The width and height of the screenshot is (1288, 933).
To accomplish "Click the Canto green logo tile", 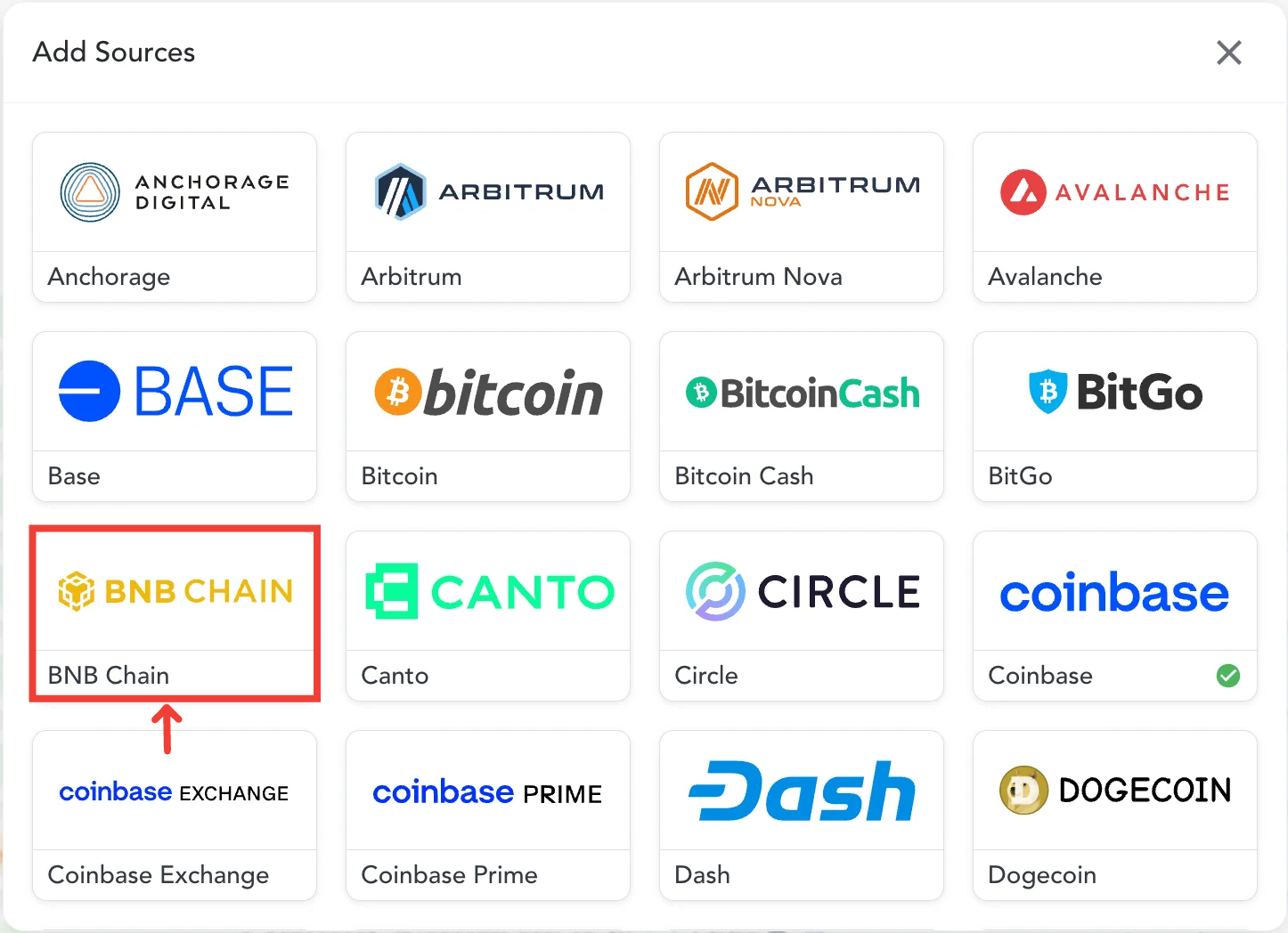I will point(487,590).
